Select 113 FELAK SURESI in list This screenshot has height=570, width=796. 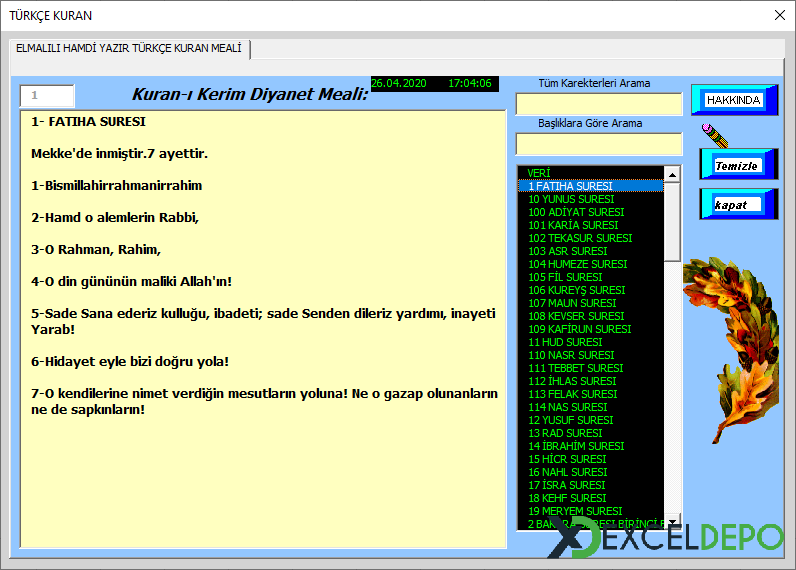[591, 394]
